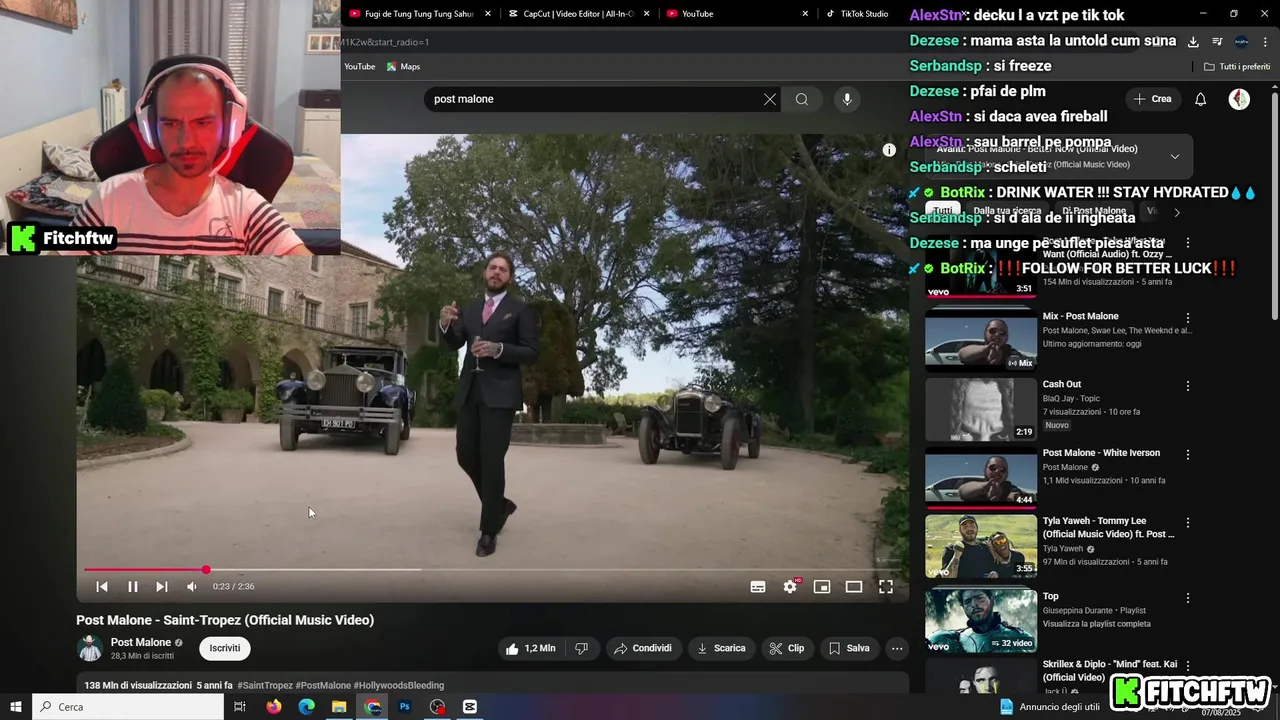Image resolution: width=1280 pixels, height=720 pixels.
Task: Open Photoshop from the taskbar
Action: 405,707
